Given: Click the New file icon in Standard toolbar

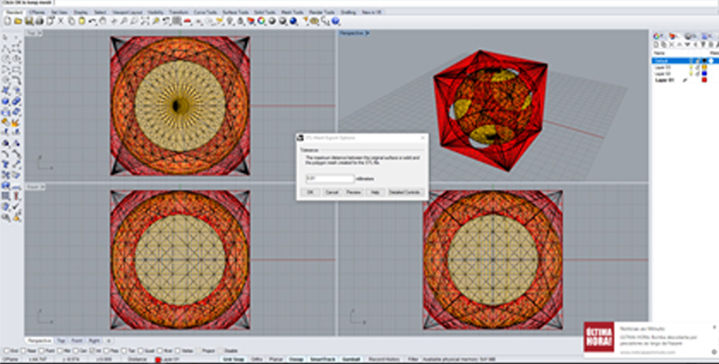Looking at the screenshot, I should [x=8, y=21].
